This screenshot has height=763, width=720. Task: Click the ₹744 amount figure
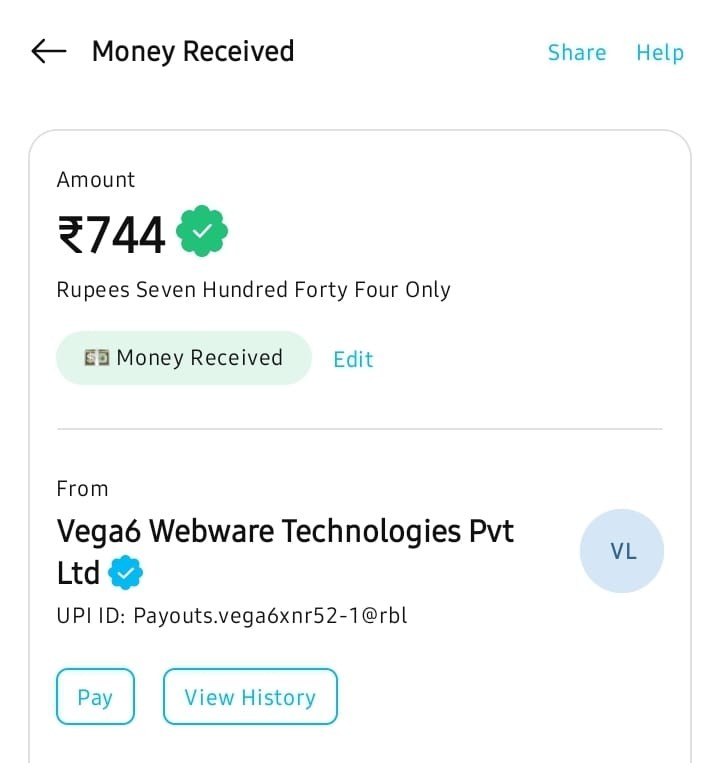111,235
